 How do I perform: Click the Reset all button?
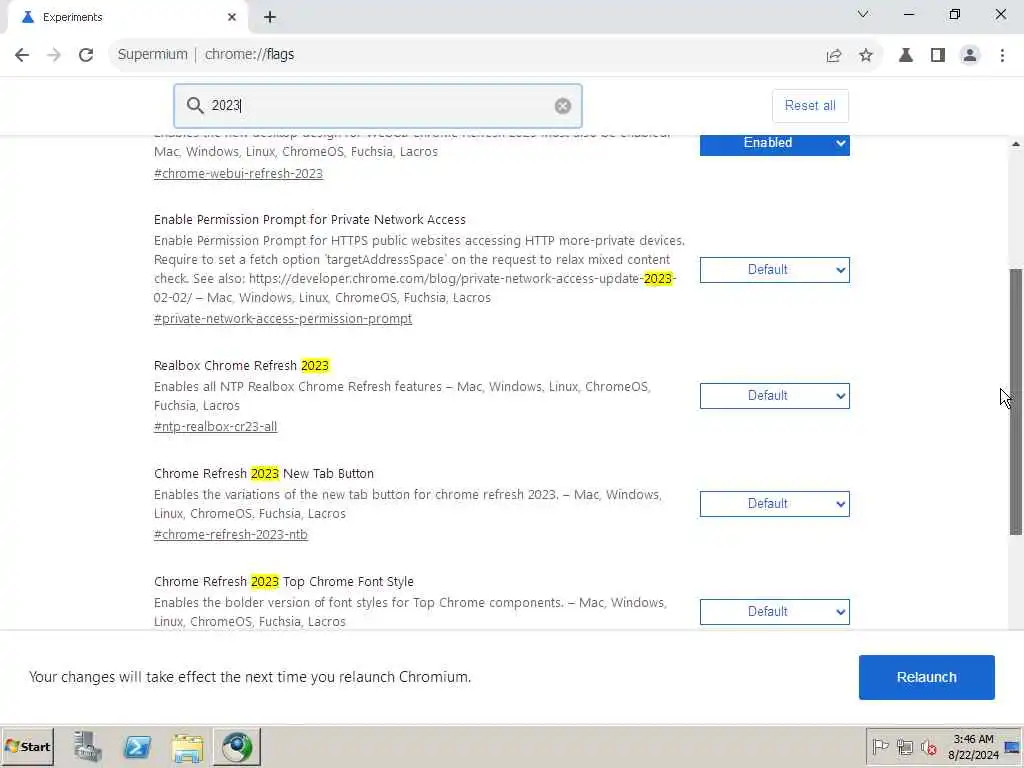[810, 106]
